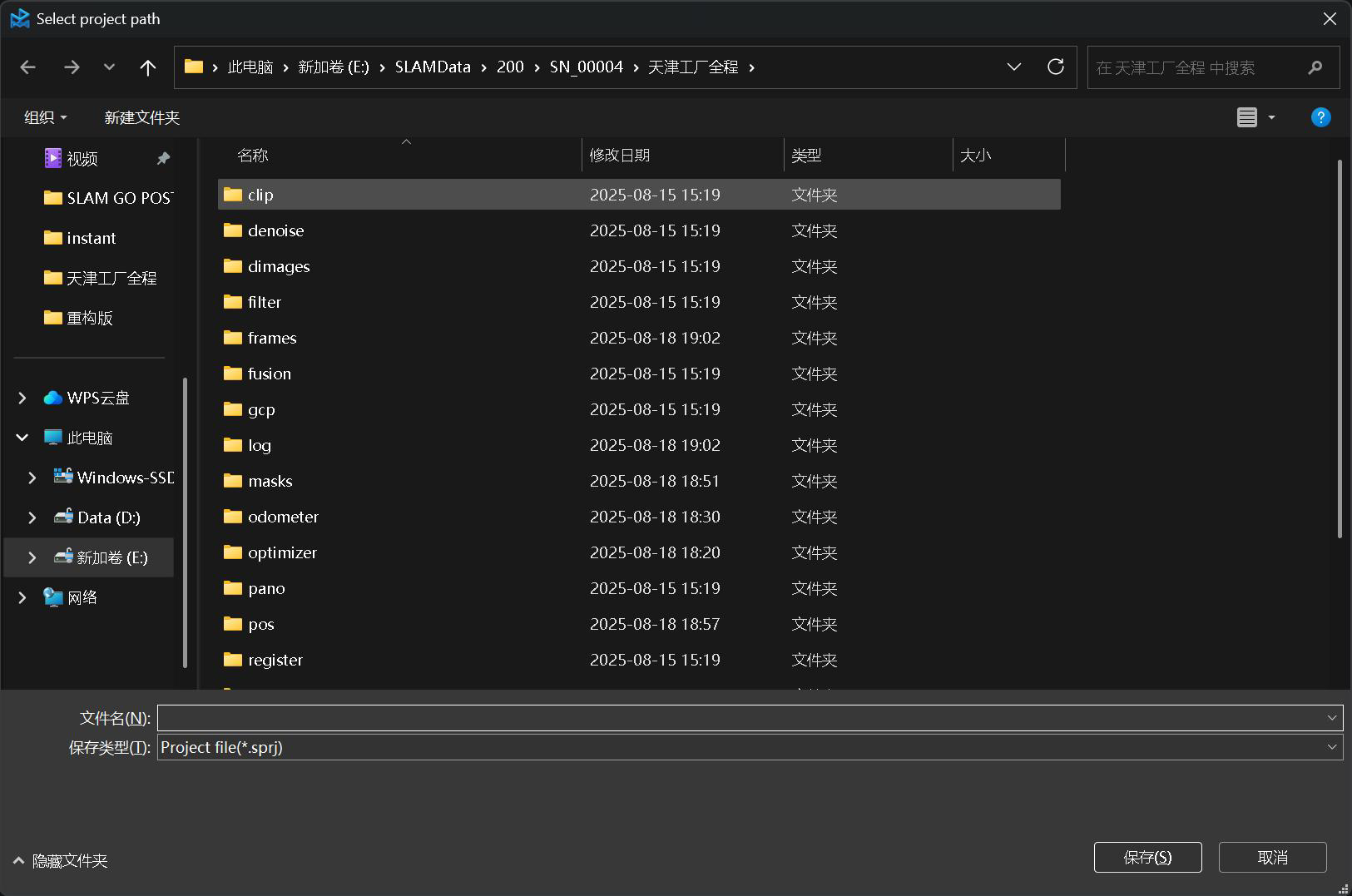The image size is (1352, 896).
Task: Navigate up one folder level
Action: (x=148, y=67)
